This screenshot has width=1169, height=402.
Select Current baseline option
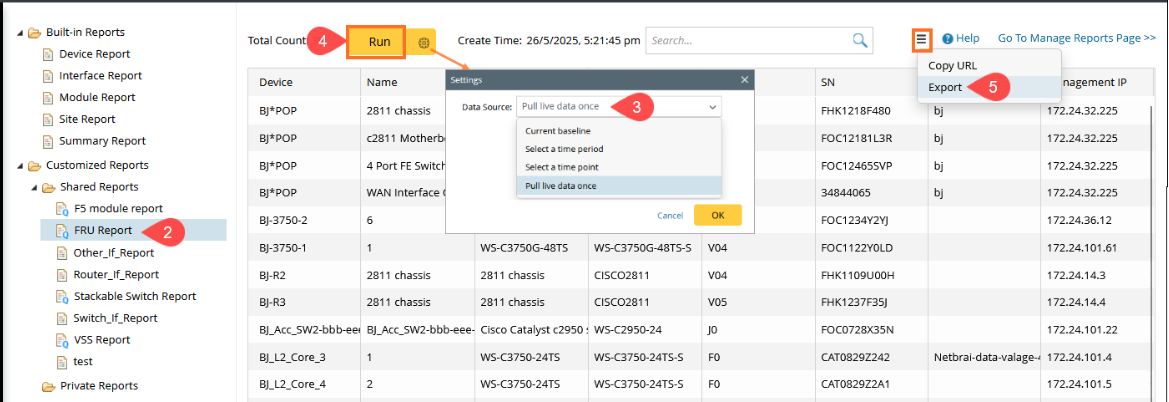click(558, 131)
